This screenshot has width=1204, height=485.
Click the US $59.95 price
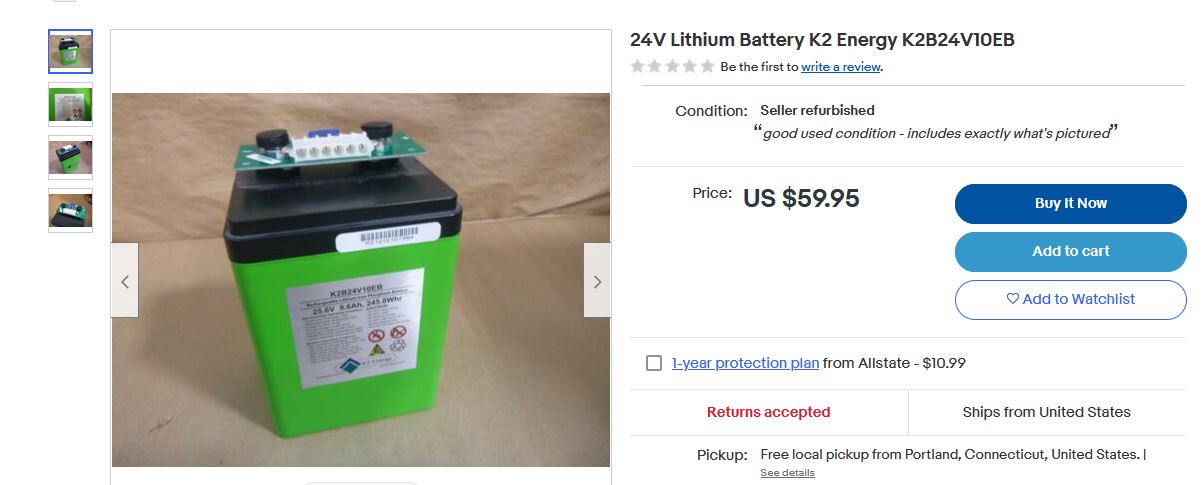801,198
